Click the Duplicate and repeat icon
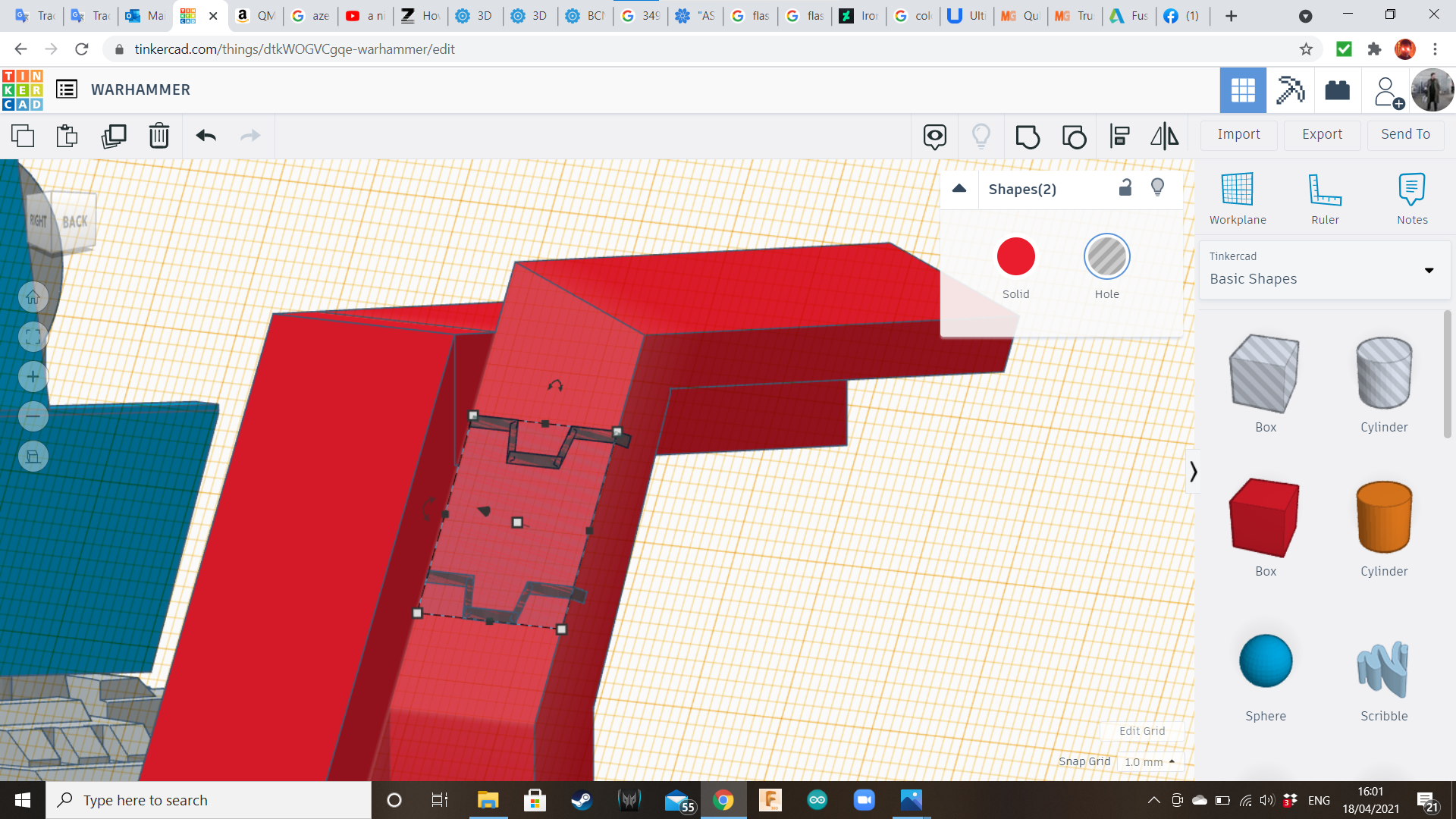This screenshot has width=1456, height=819. [x=114, y=136]
